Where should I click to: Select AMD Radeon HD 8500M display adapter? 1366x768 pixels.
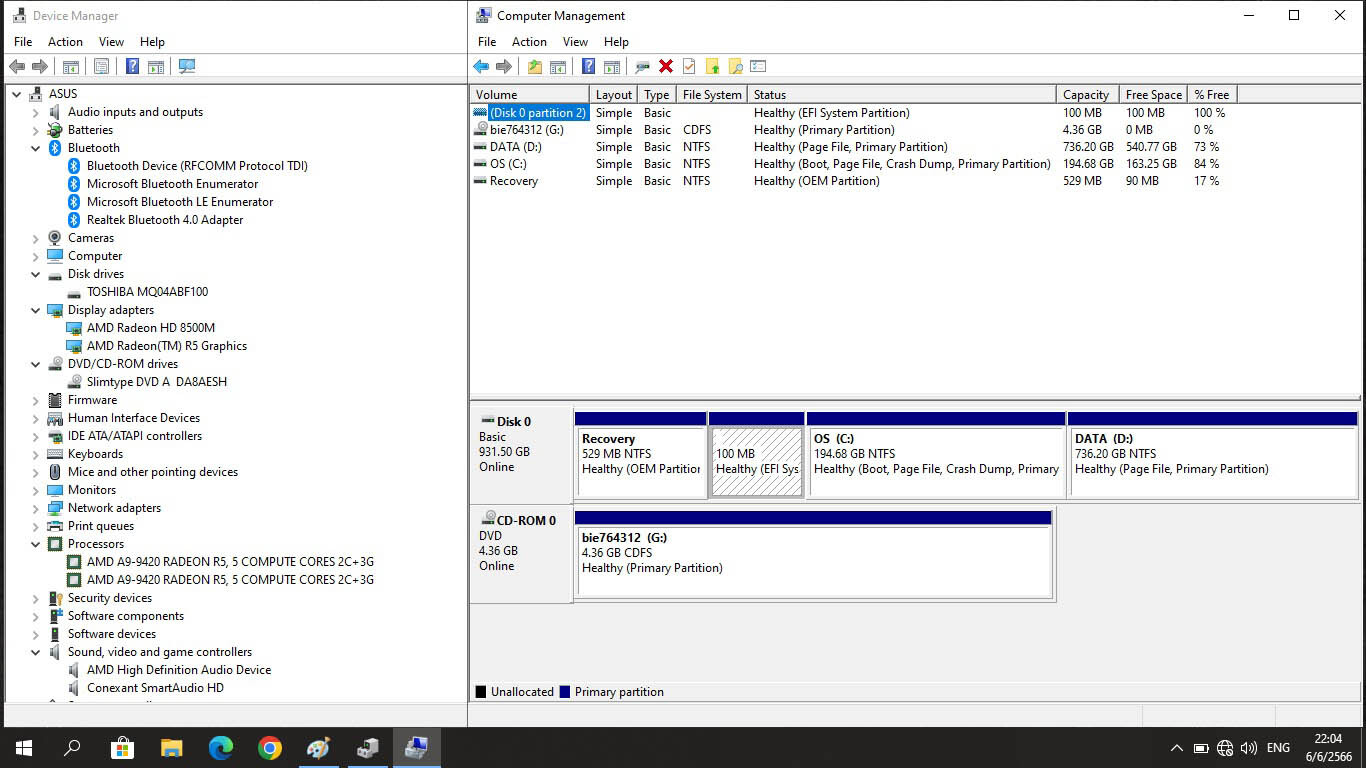[150, 328]
